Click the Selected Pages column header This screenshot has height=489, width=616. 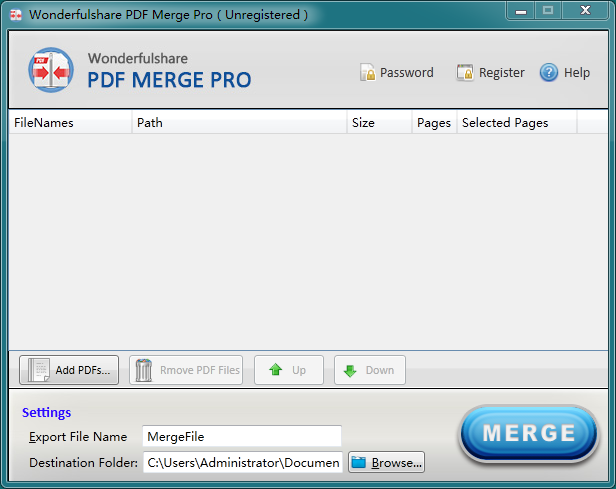(517, 123)
